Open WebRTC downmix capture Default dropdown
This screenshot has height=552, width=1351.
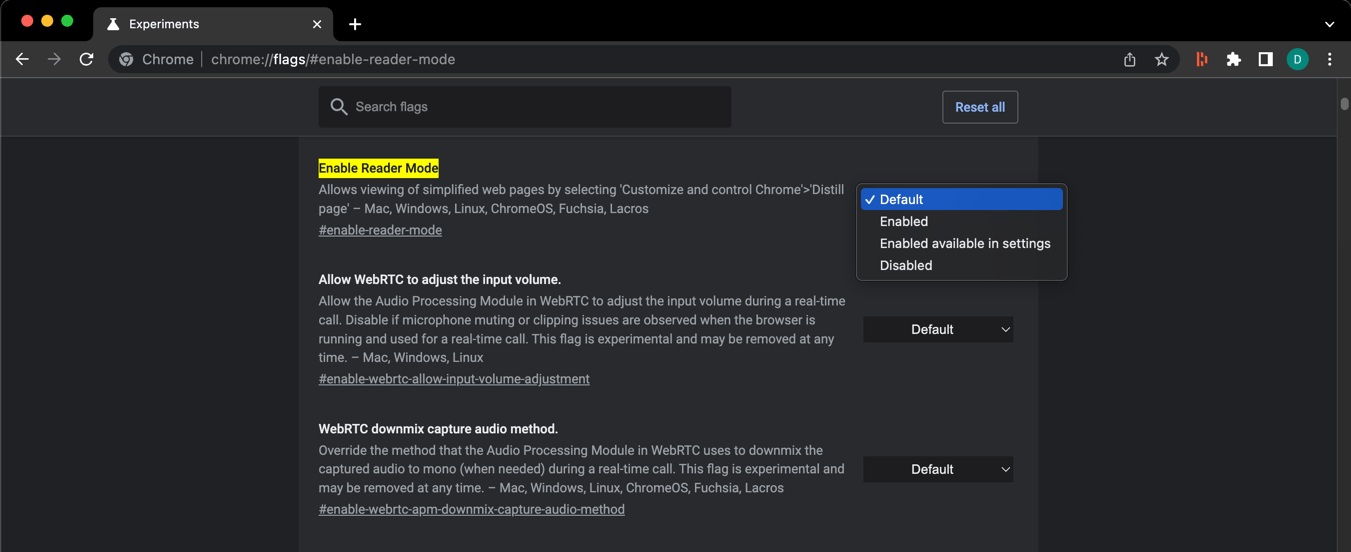click(x=938, y=469)
